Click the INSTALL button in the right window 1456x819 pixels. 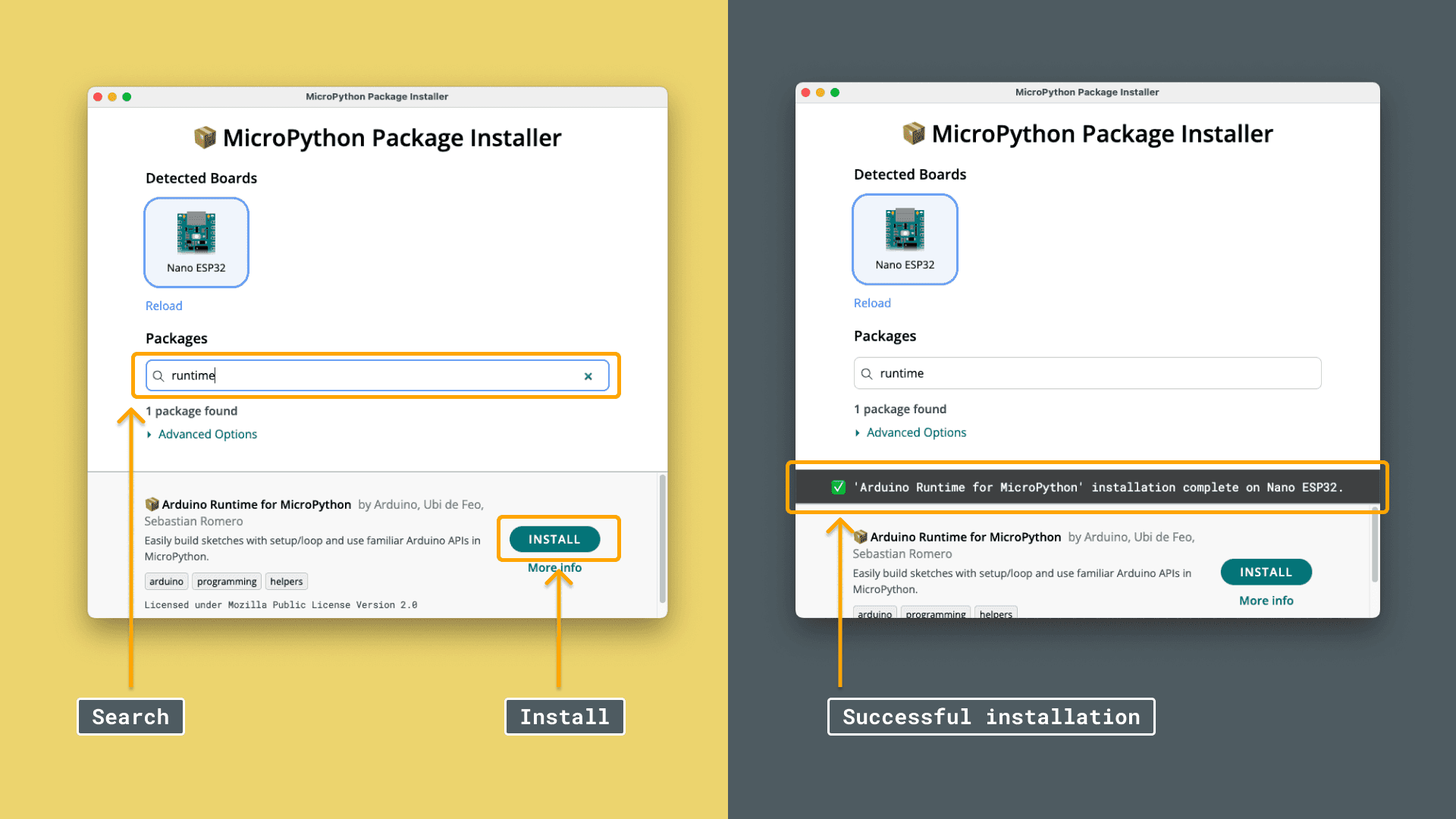(x=1266, y=572)
